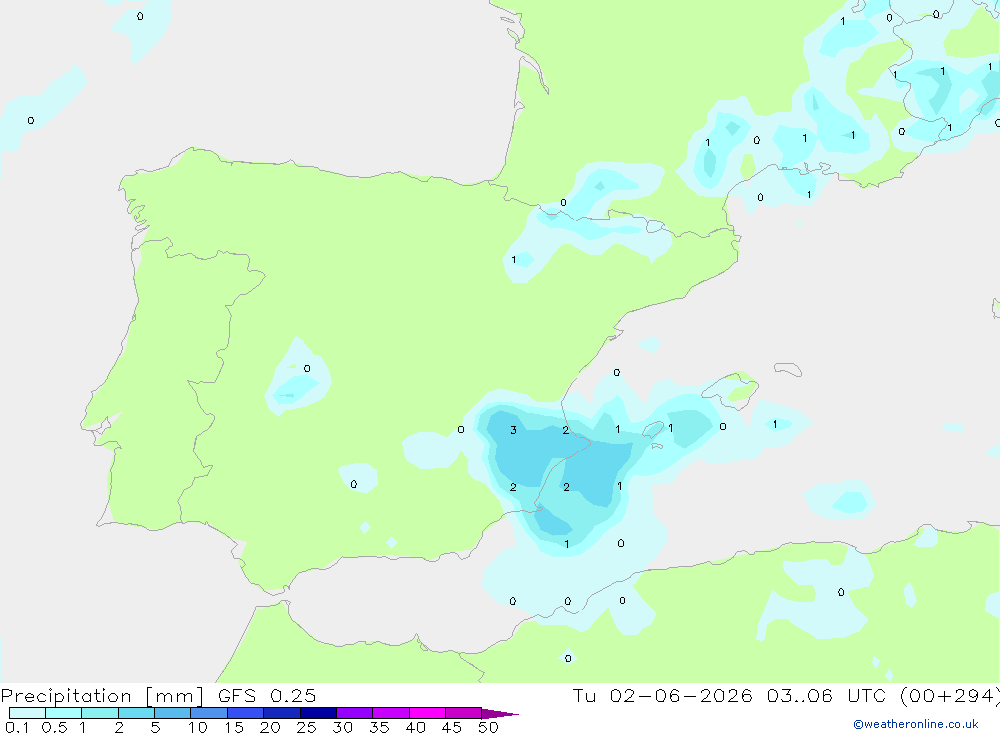This screenshot has height=733, width=1000.
Task: Select the 0.1–0.5 mm legend color swatch
Action: point(27,713)
